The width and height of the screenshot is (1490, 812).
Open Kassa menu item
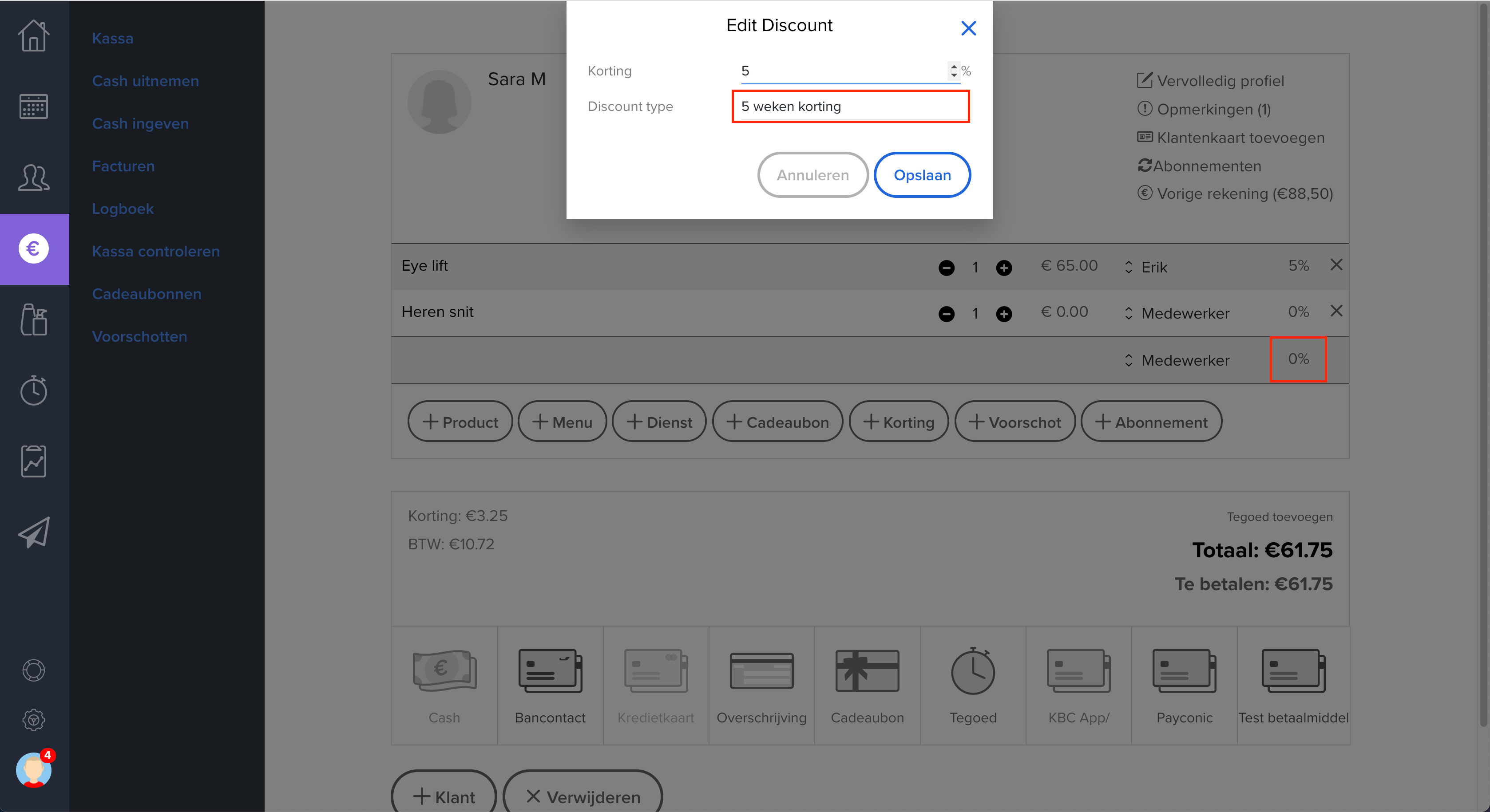pos(113,39)
